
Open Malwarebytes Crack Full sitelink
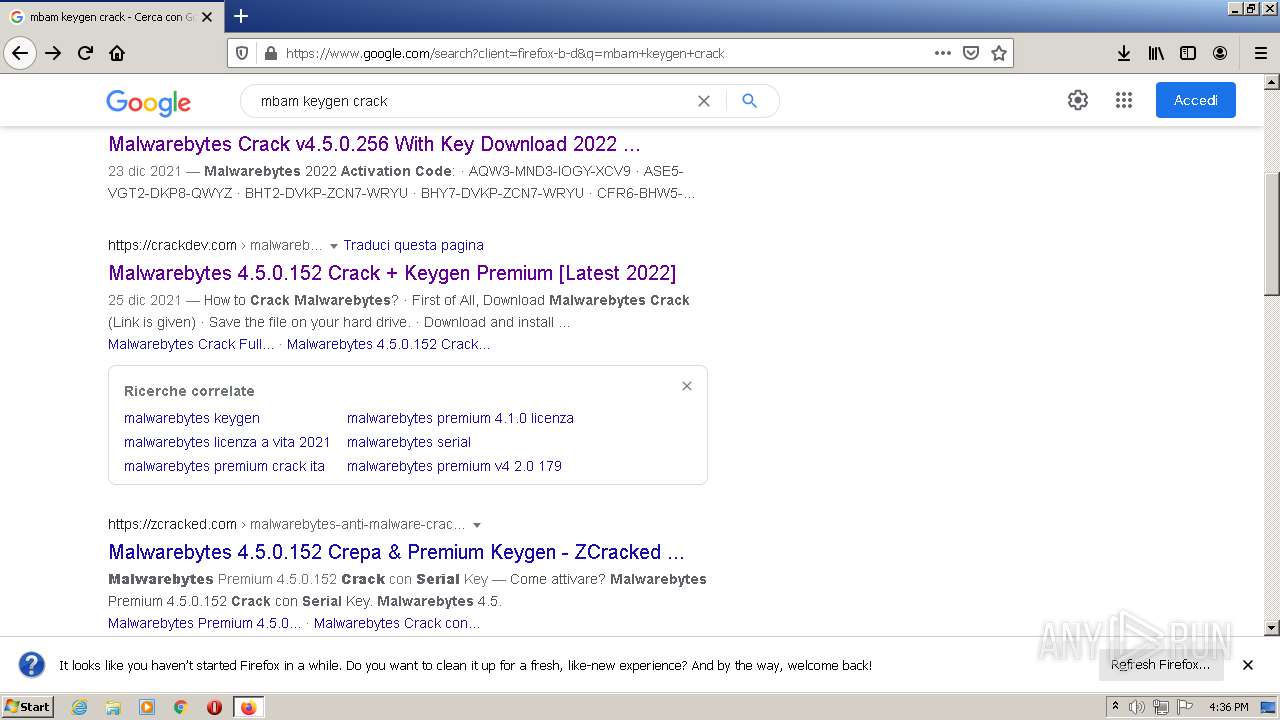tap(191, 344)
